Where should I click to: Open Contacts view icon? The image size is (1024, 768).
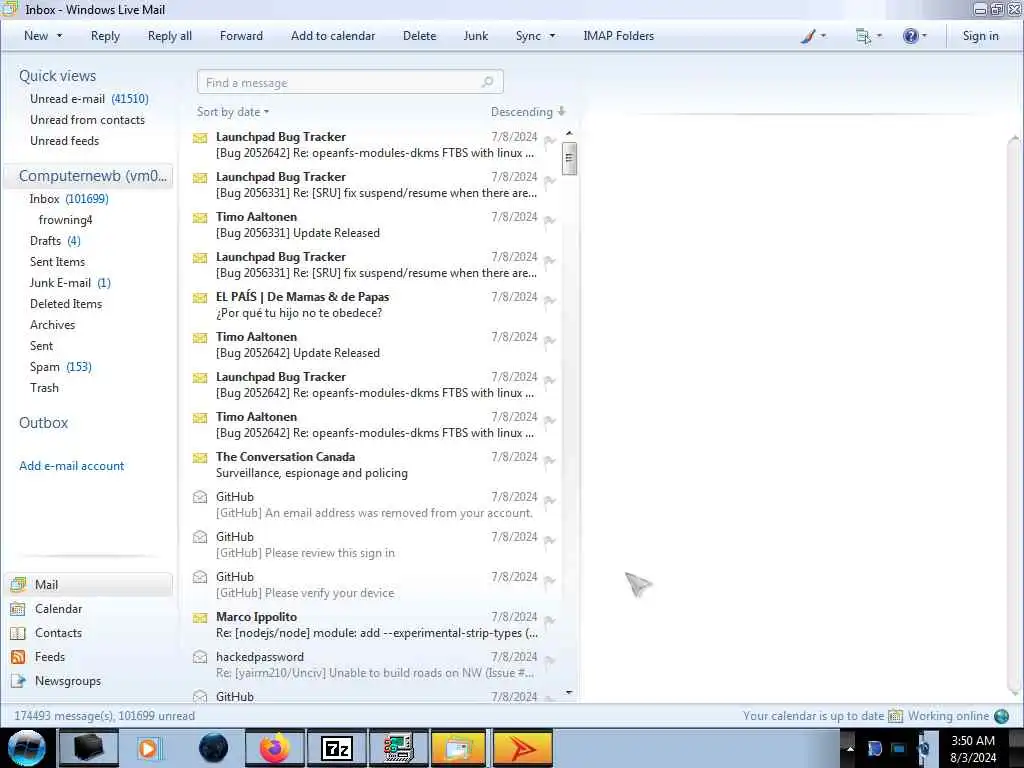click(x=18, y=633)
